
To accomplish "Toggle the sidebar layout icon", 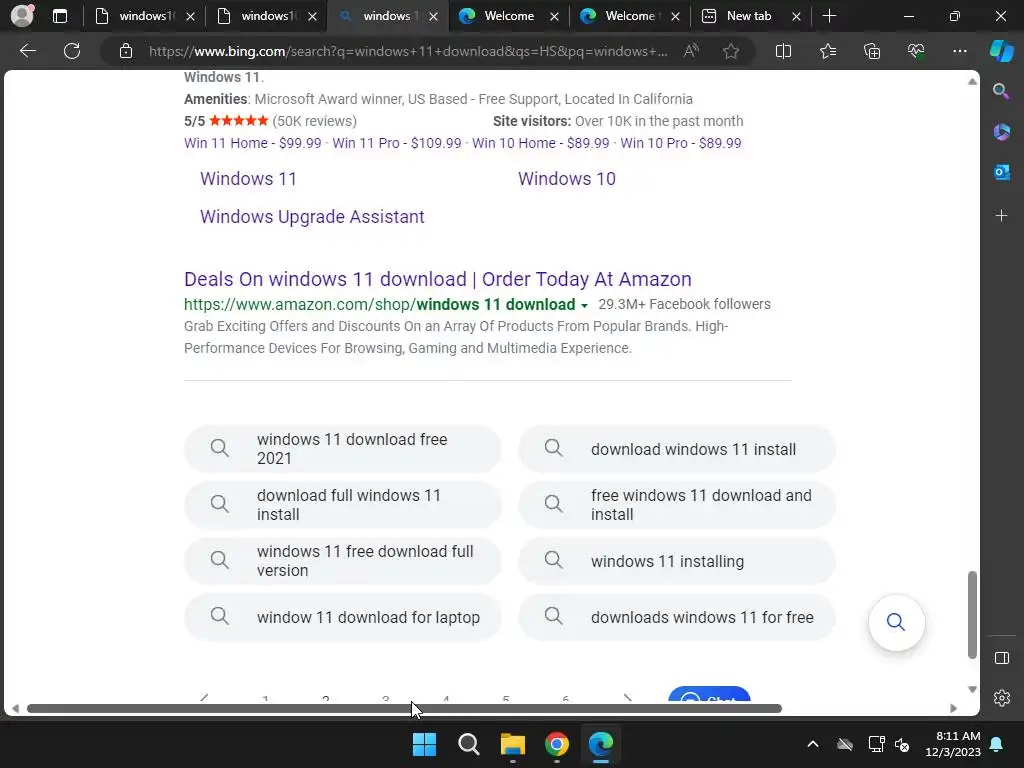I will [1001, 658].
